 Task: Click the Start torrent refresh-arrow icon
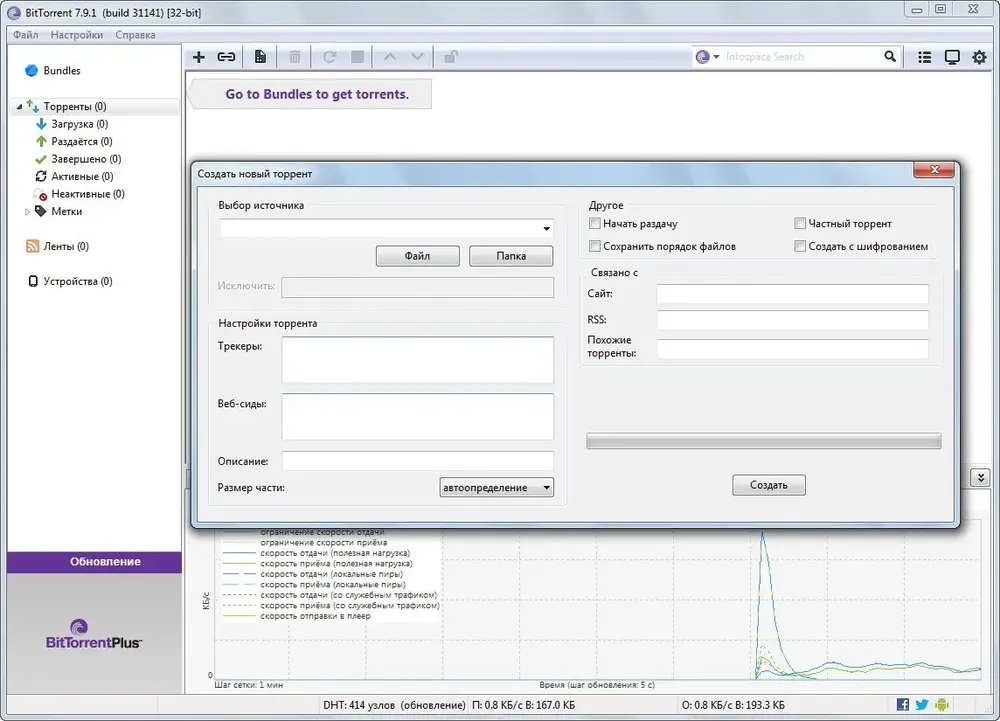(x=329, y=57)
